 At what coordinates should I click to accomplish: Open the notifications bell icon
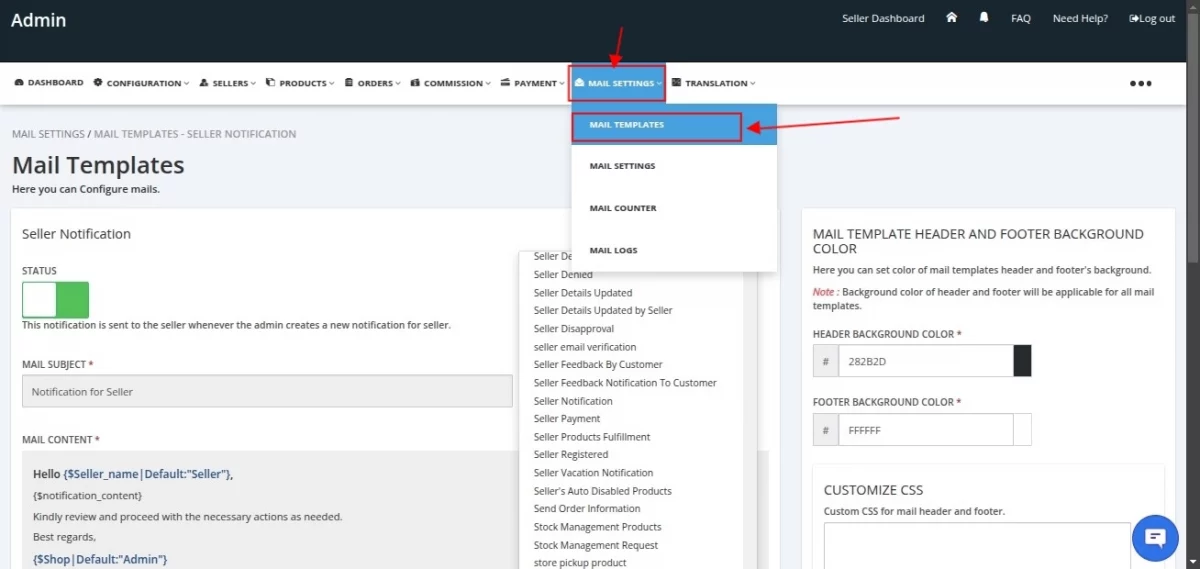[x=984, y=18]
